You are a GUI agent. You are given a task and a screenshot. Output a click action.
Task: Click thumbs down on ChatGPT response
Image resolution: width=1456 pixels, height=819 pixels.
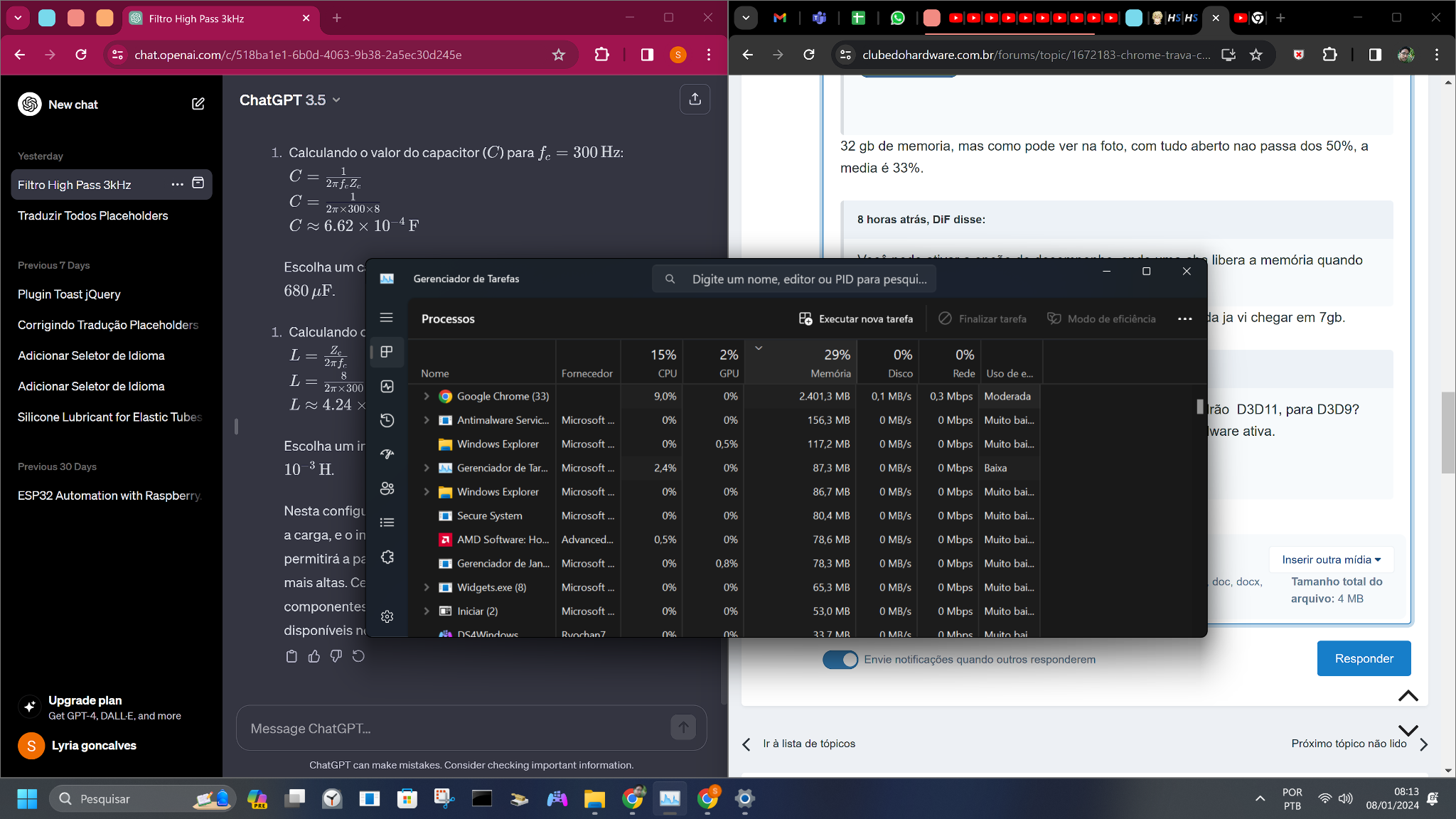tap(336, 656)
